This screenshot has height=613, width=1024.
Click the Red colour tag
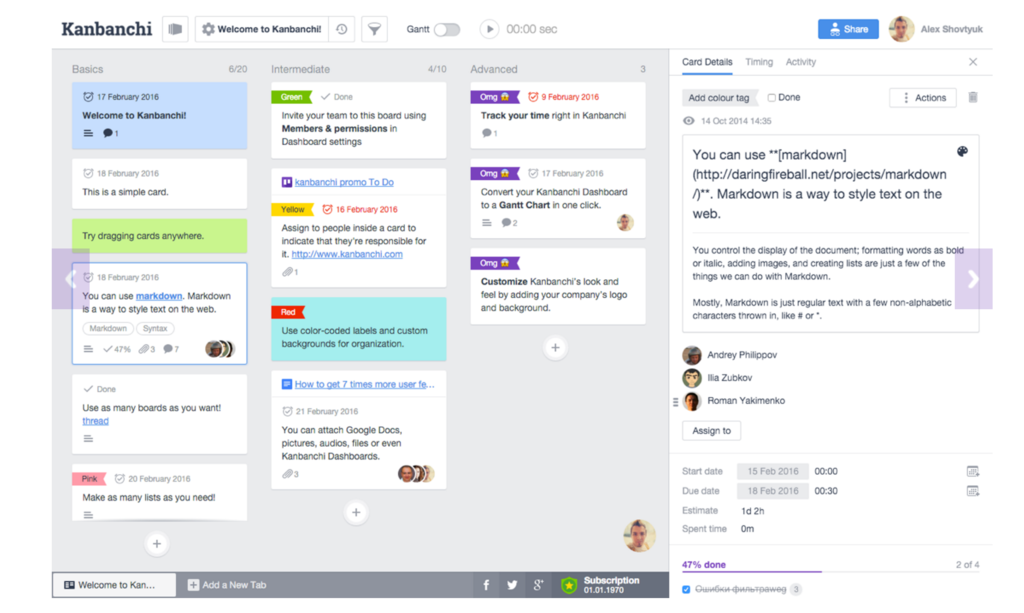pyautogui.click(x=288, y=313)
